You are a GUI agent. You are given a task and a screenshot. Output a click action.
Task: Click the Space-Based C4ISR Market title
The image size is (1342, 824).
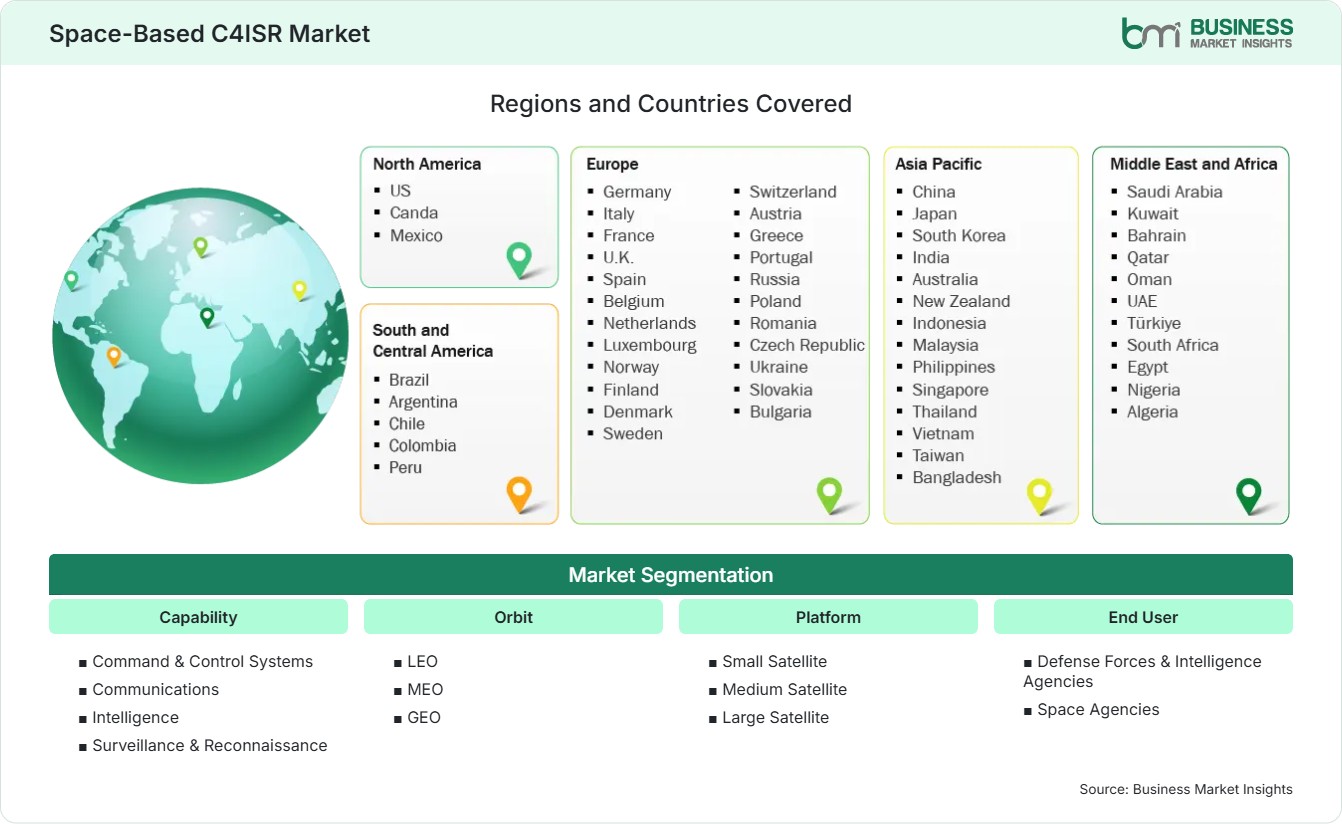tap(210, 34)
